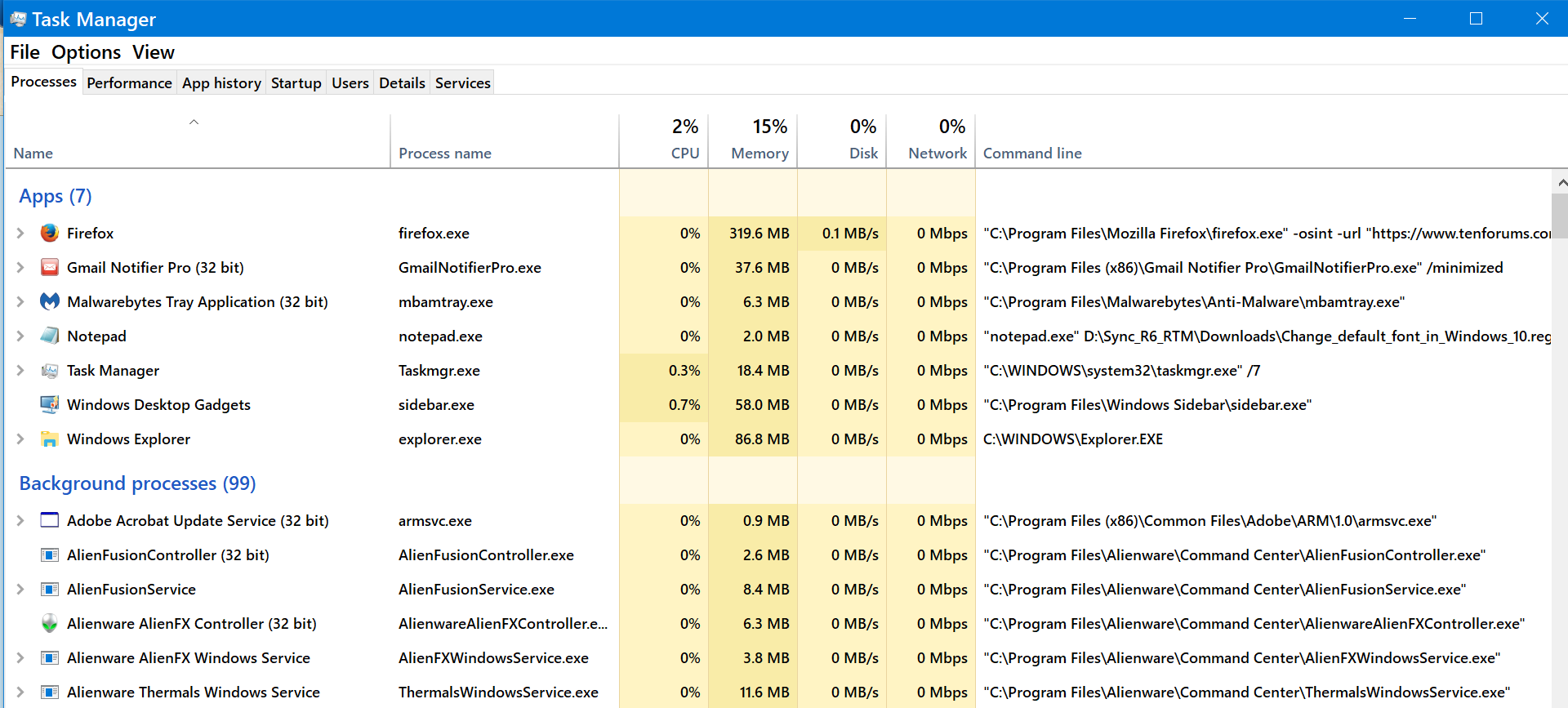Switch to the Services tab
1568x708 pixels.
(463, 82)
